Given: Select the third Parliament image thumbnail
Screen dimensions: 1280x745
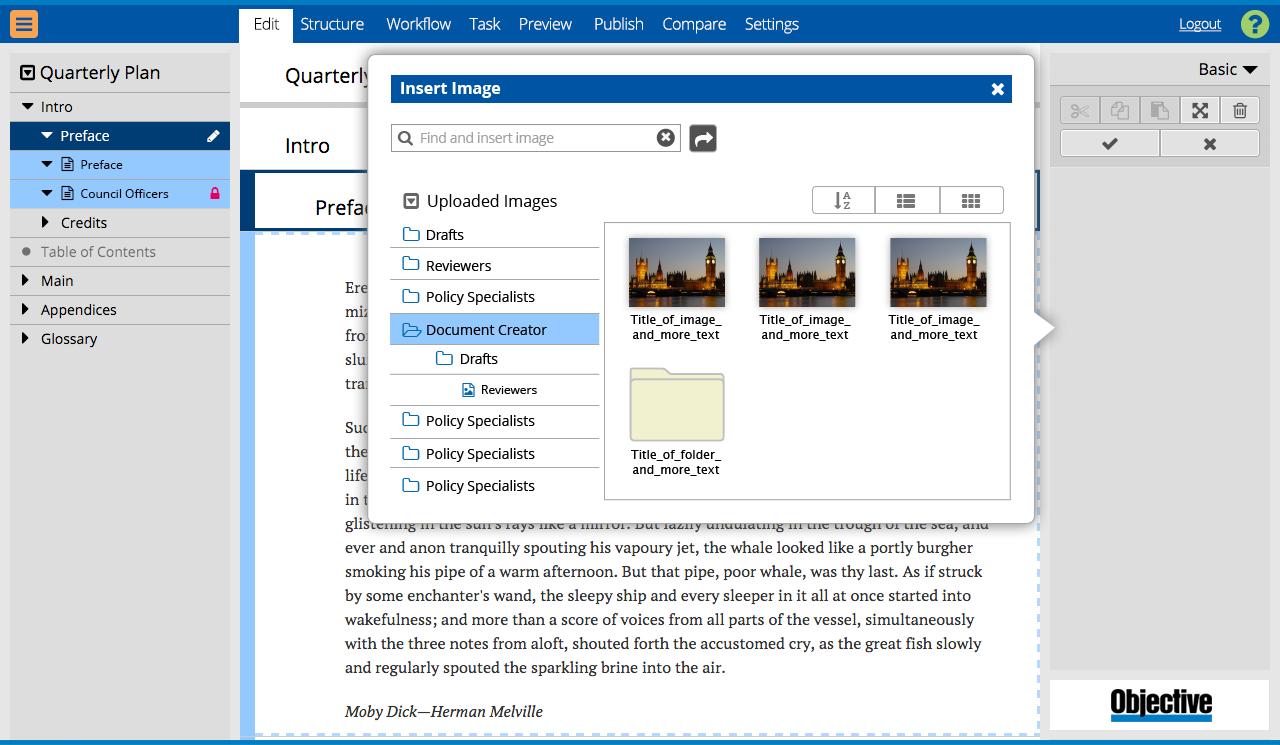Looking at the screenshot, I should [938, 272].
